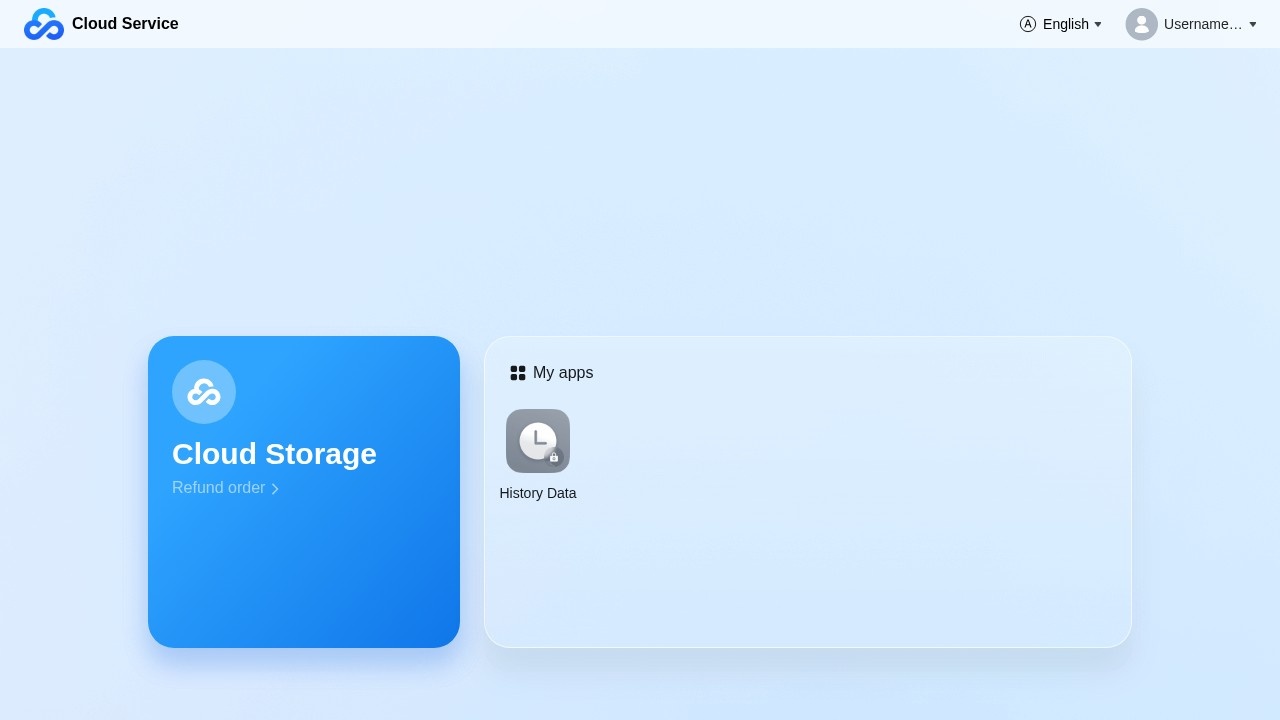
Task: Open the History Data app icon
Action: [x=538, y=441]
